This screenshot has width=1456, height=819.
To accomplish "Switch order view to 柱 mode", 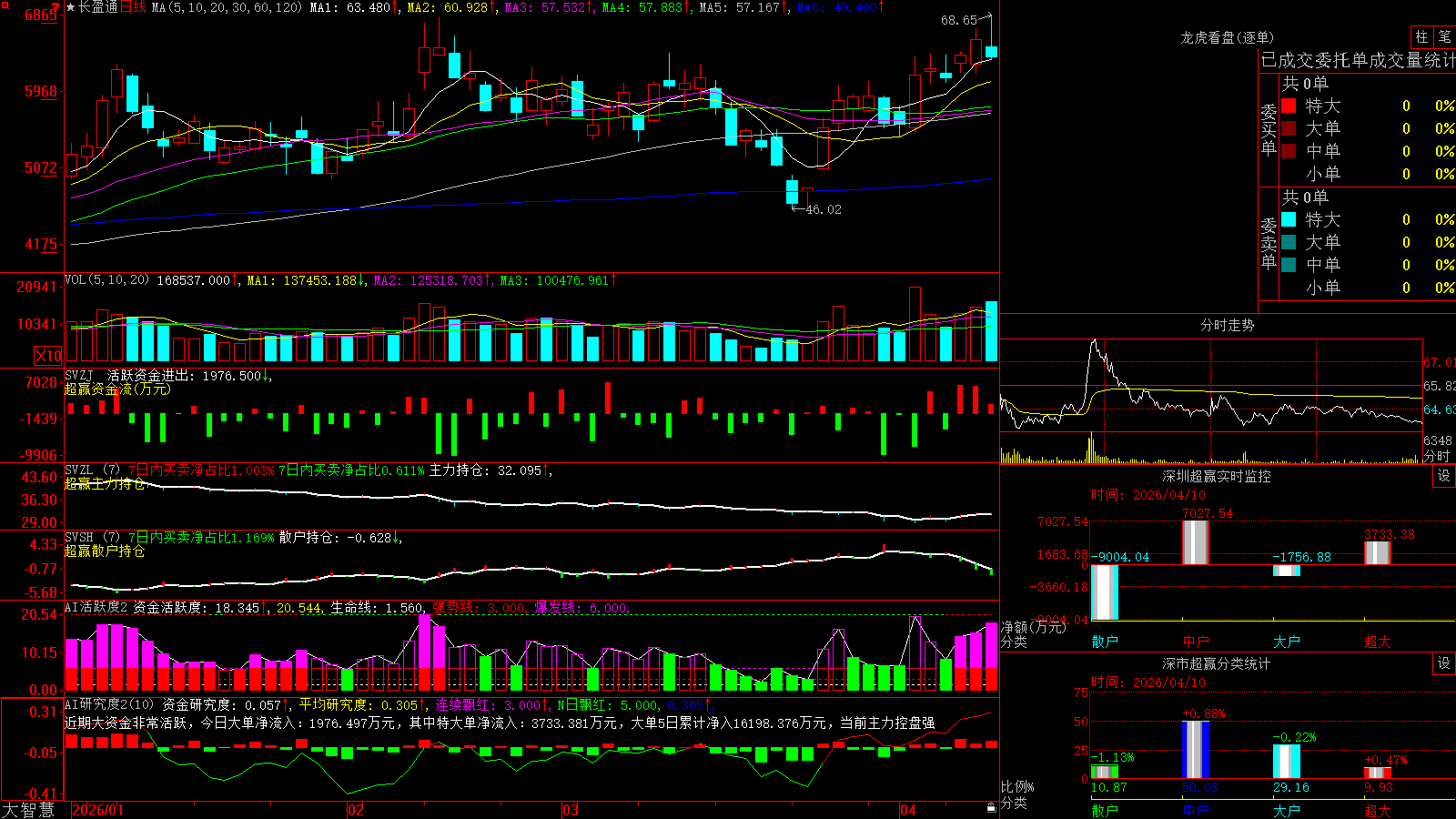I will coord(1422,36).
